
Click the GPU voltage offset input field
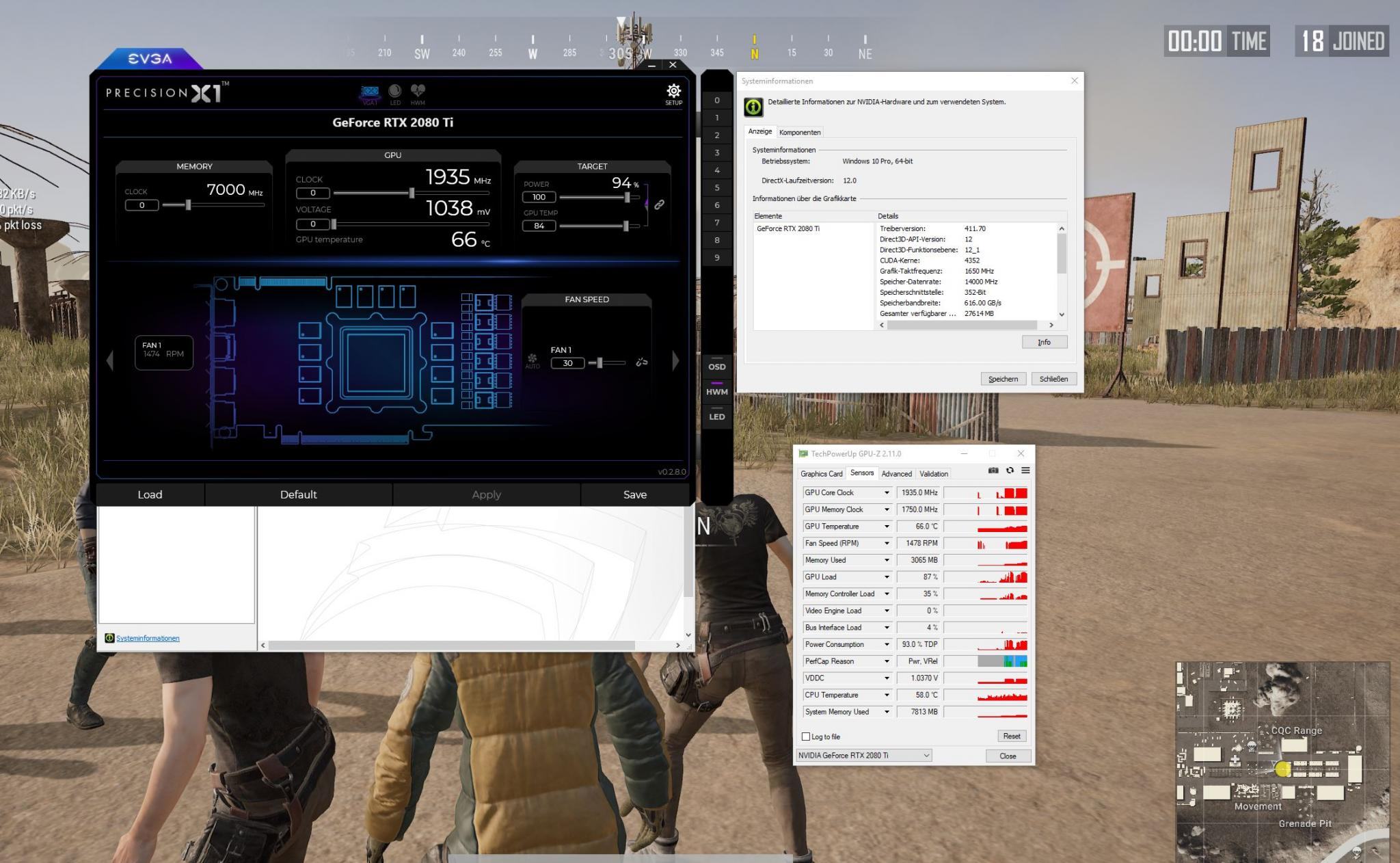313,224
